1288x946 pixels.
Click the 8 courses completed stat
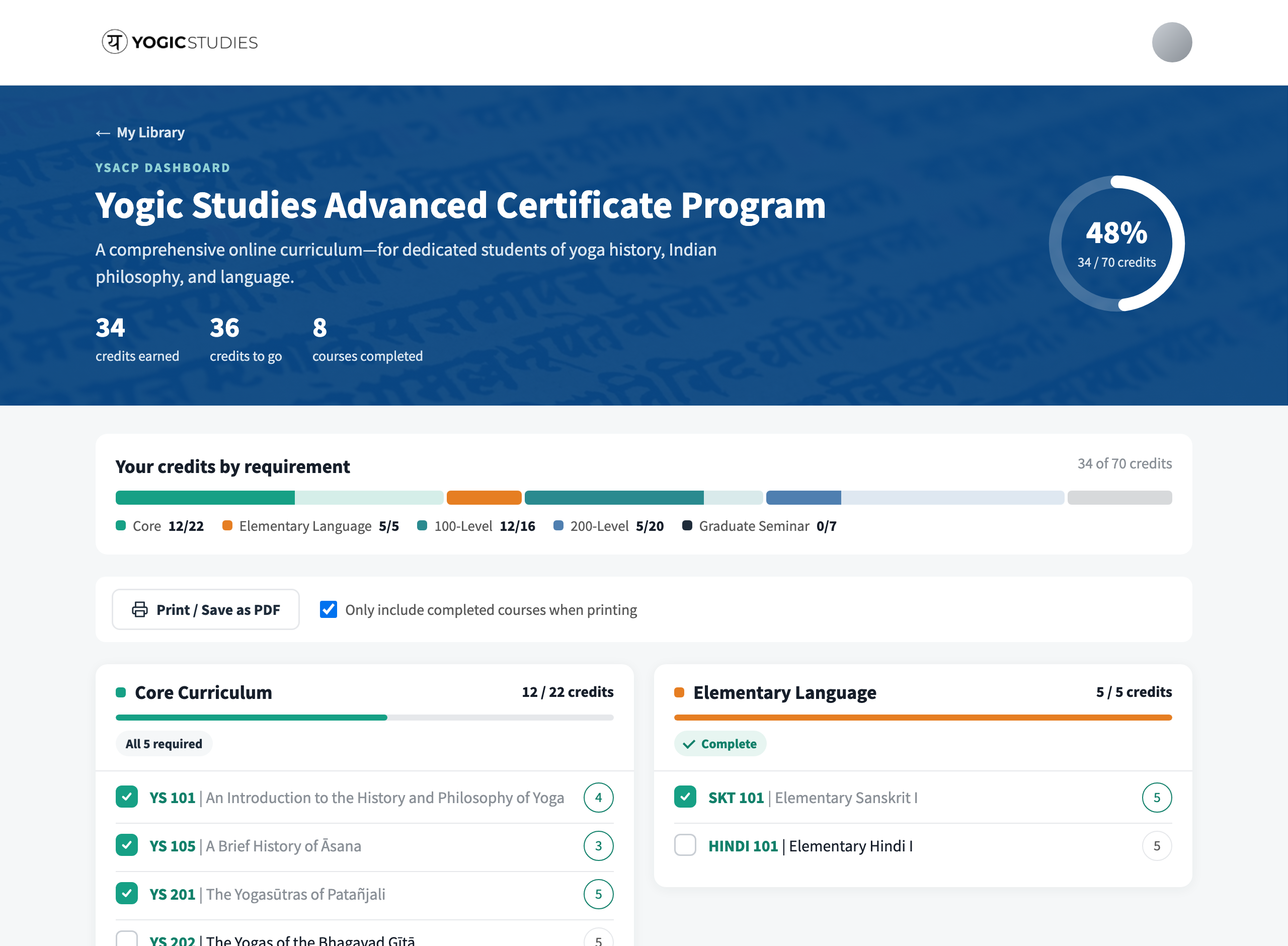[367, 340]
